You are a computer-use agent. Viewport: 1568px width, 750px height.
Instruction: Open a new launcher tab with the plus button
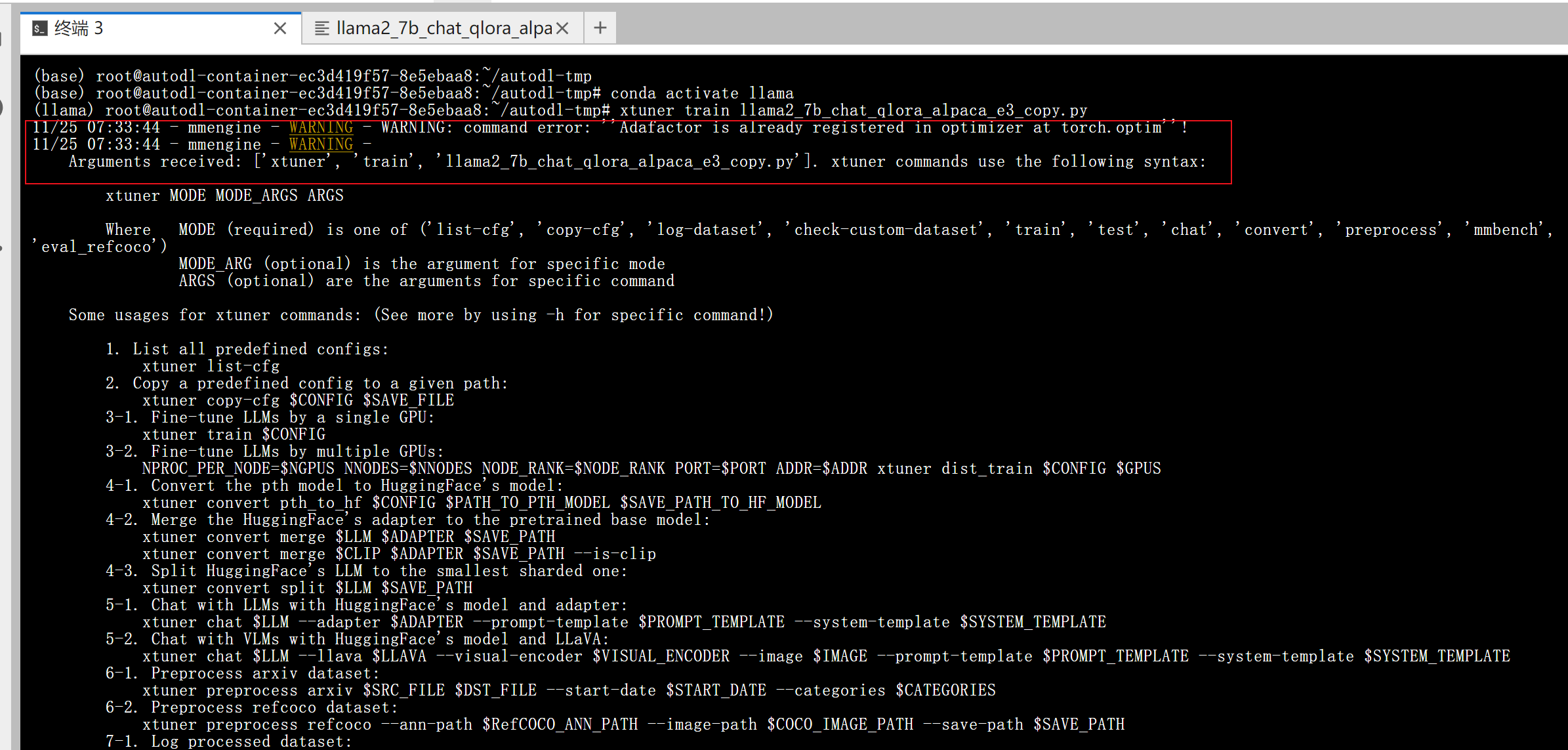pyautogui.click(x=600, y=28)
